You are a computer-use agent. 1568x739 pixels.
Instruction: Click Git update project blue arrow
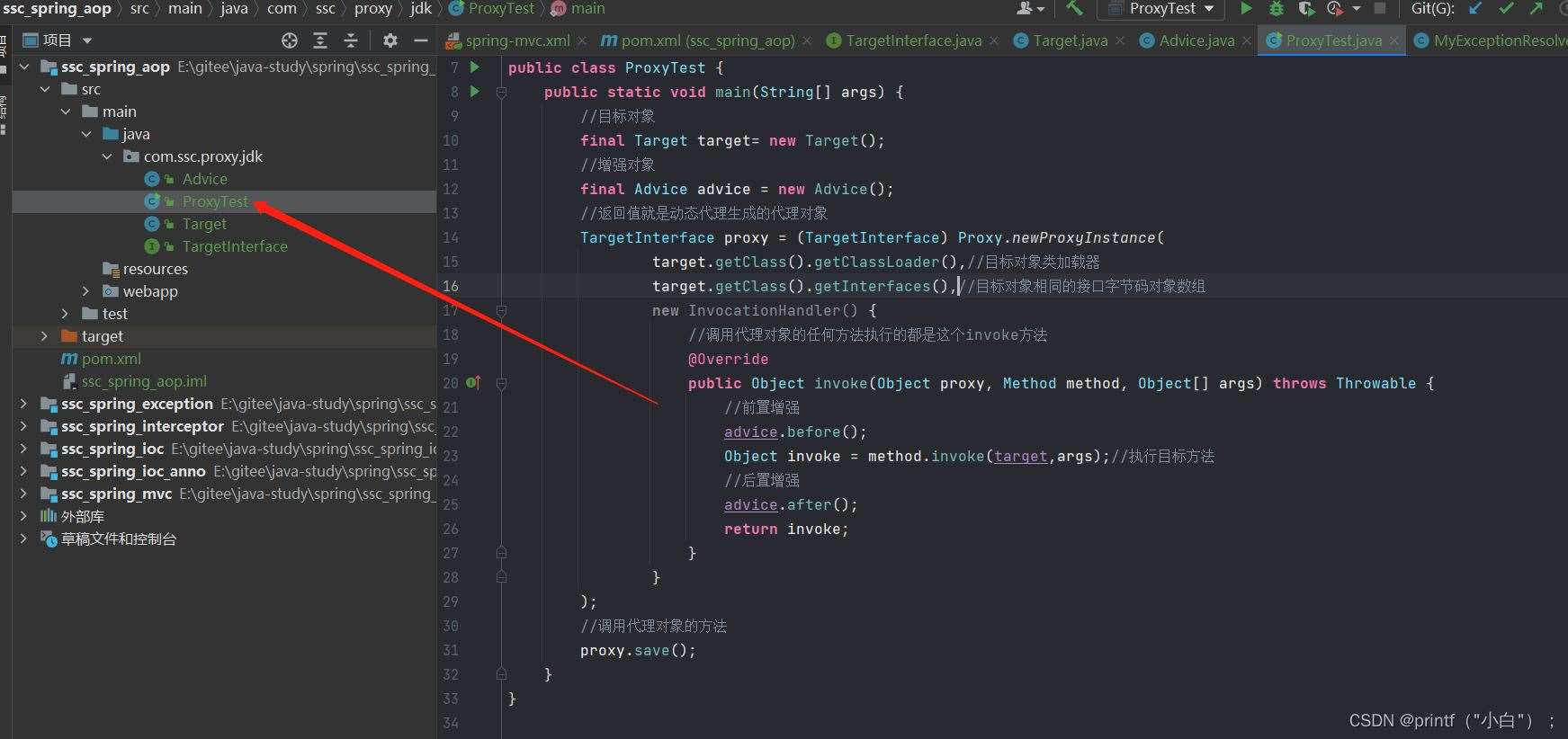tap(1474, 9)
